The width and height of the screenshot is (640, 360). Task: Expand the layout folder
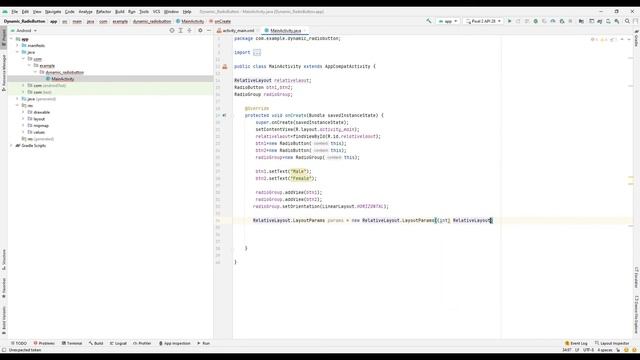click(23, 119)
